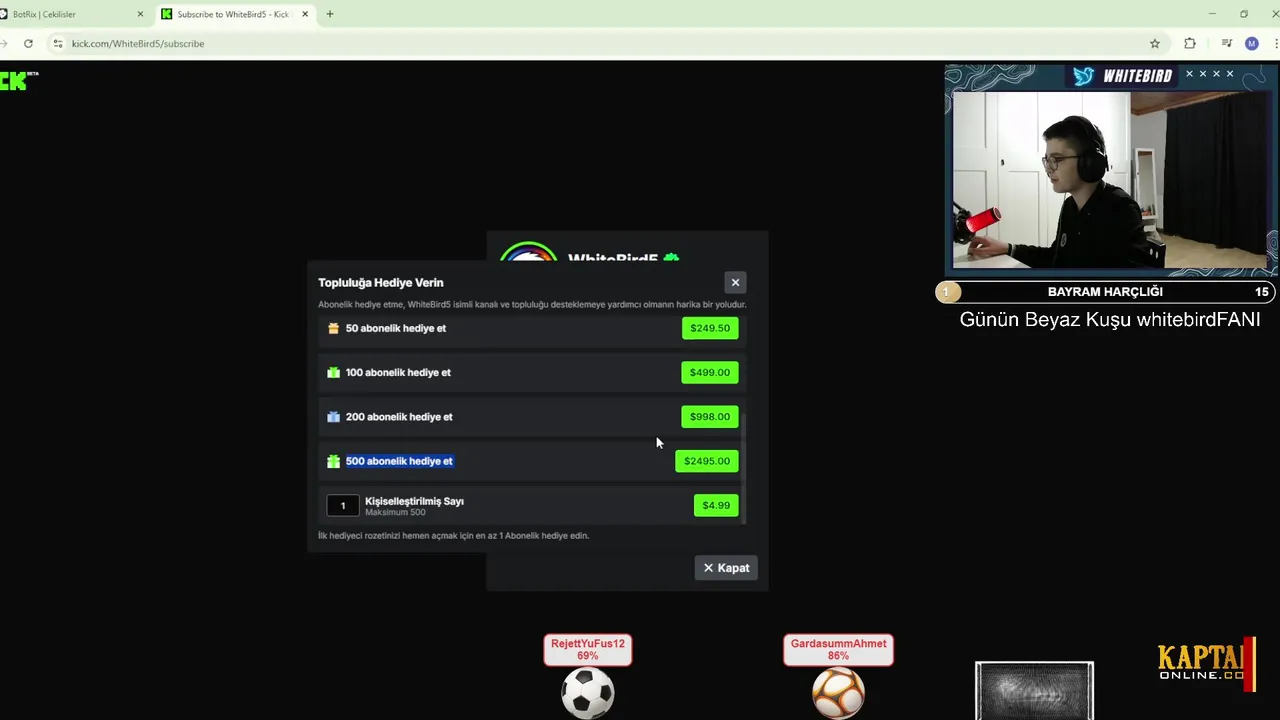Click the WhiteBird bird logo in overlay
The image size is (1280, 720).
(x=1084, y=76)
